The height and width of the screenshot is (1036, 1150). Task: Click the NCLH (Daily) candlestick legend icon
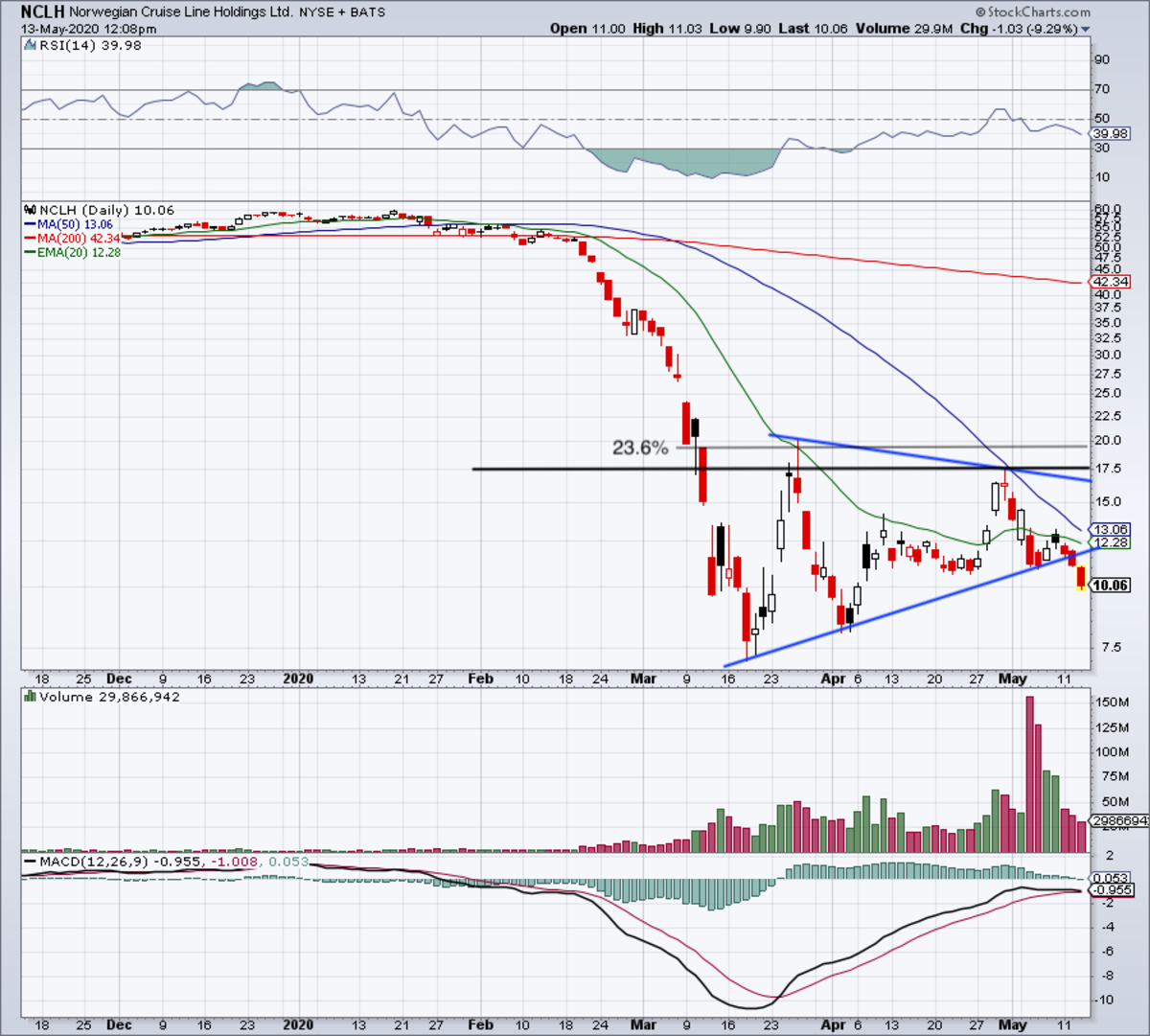coord(29,209)
